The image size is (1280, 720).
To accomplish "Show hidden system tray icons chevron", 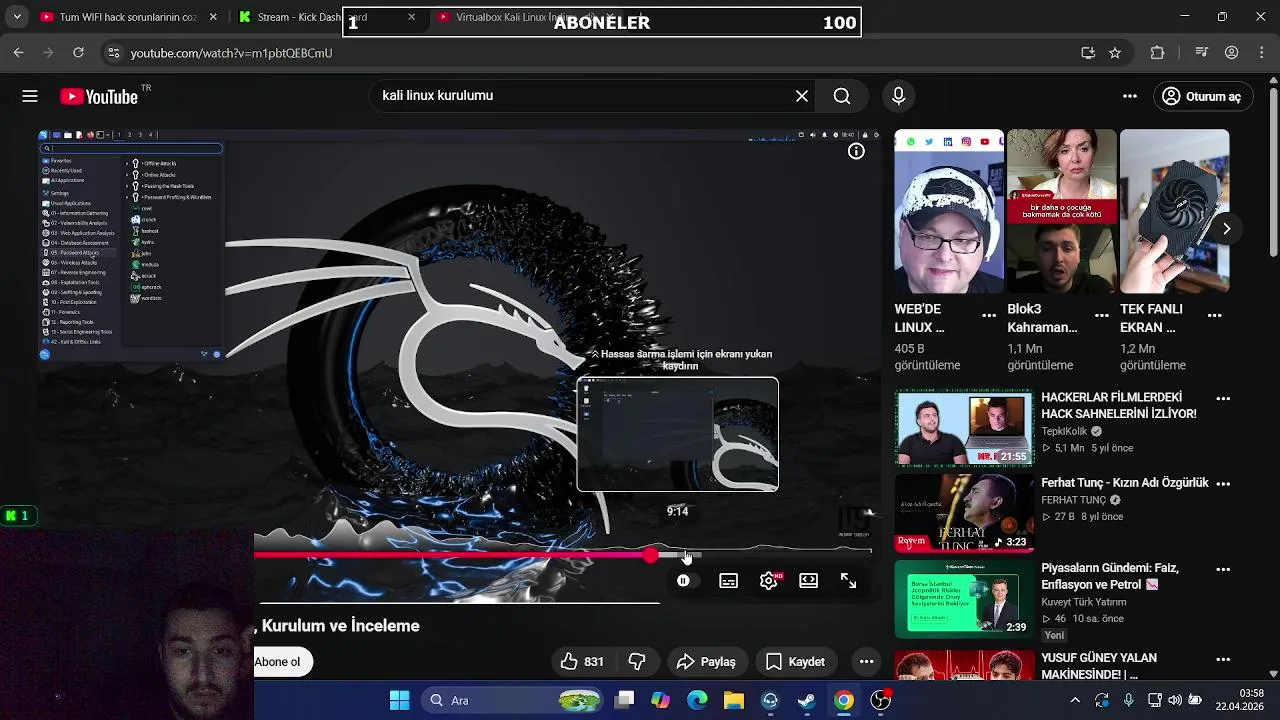I will coord(1075,700).
